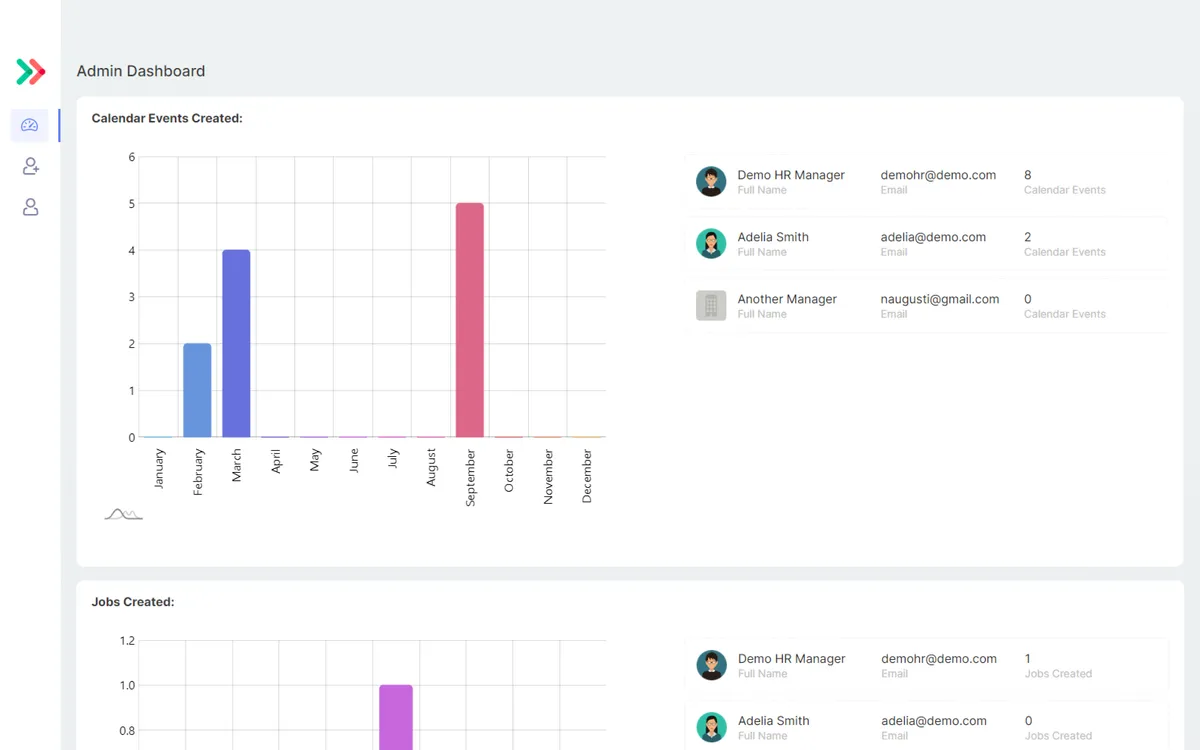Click the amCharts logo under the calendar chart
This screenshot has width=1200, height=750.
coord(124,514)
